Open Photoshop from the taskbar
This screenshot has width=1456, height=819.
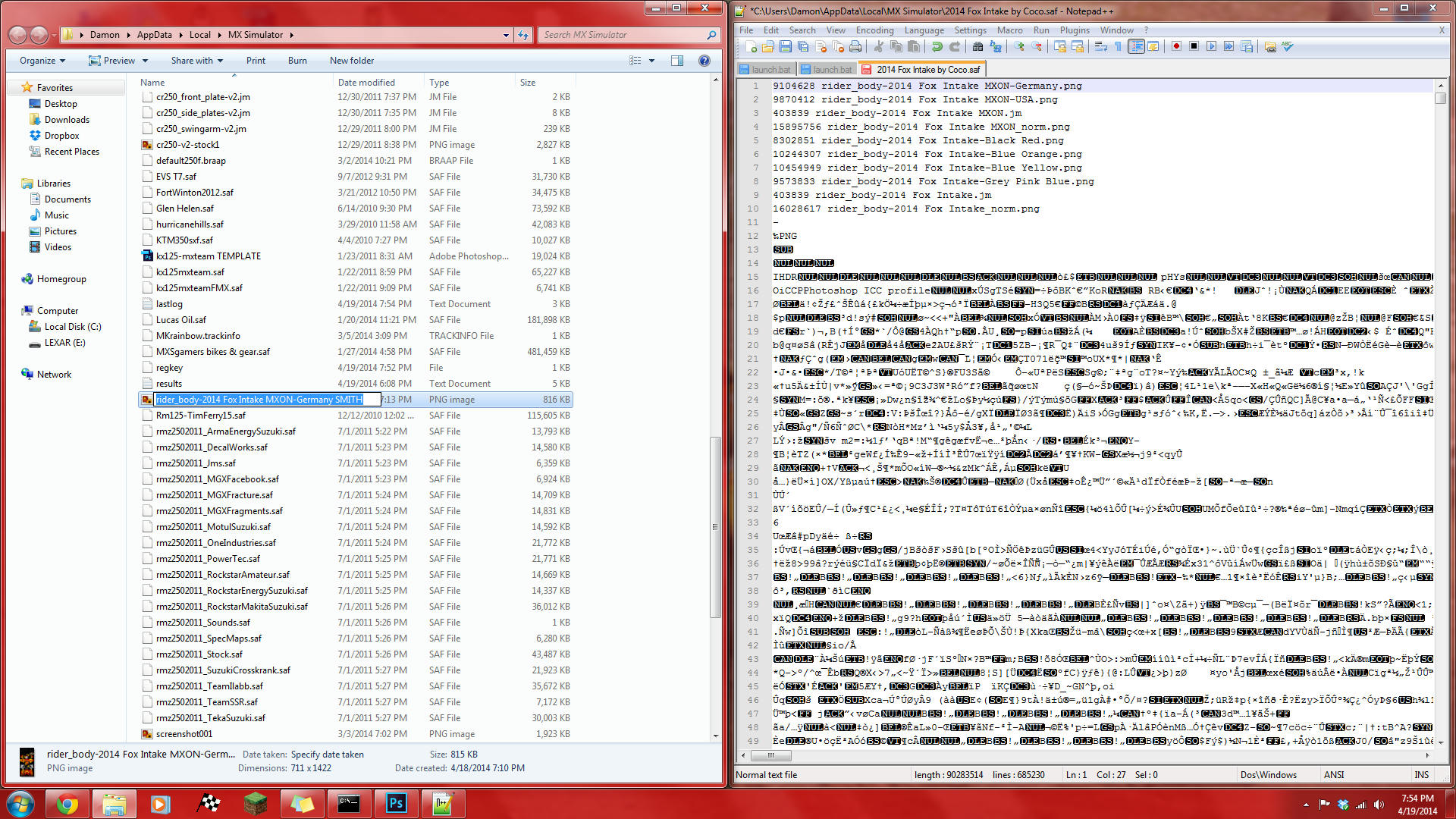point(396,804)
